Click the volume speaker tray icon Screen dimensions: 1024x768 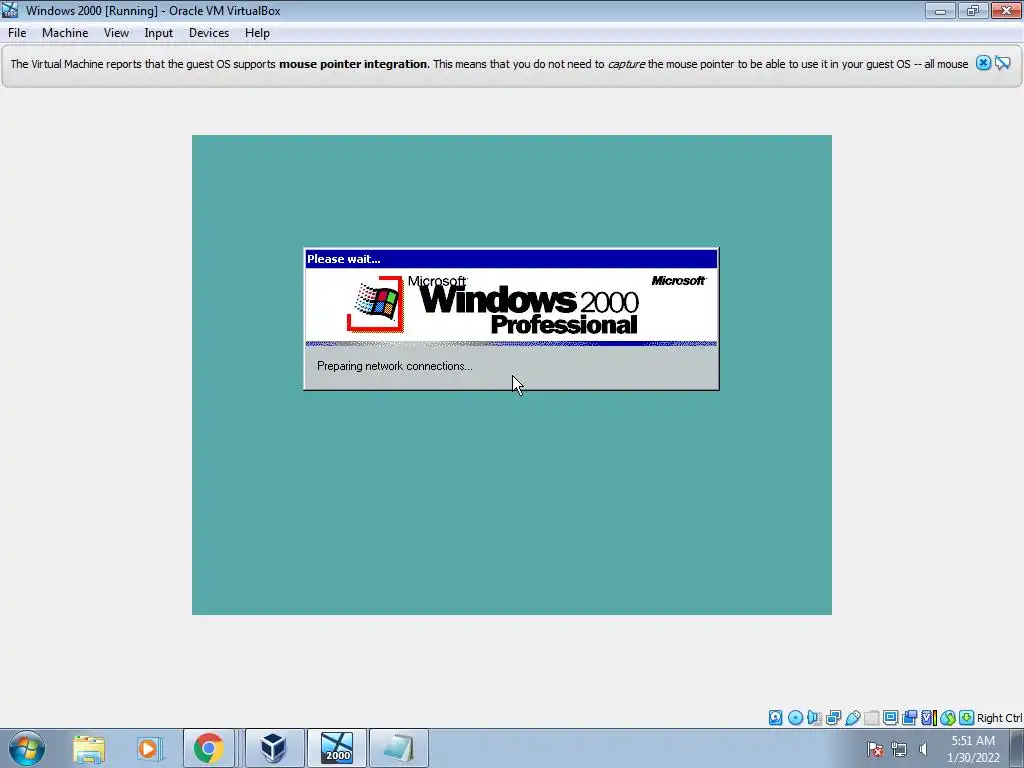[x=923, y=749]
